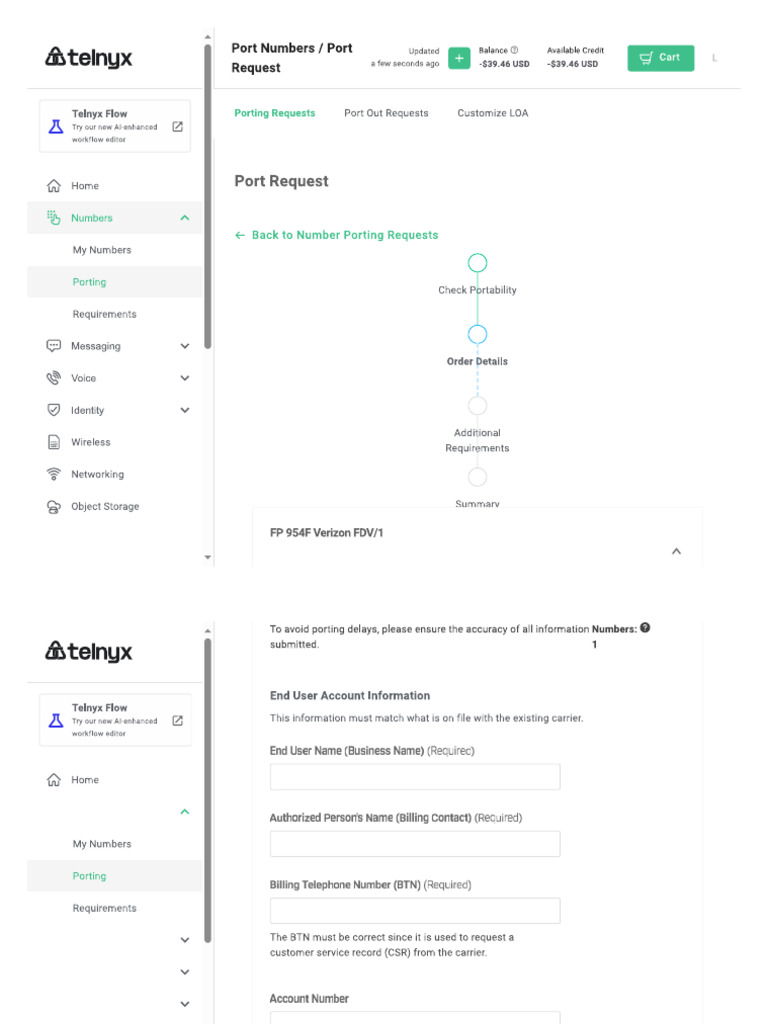Image resolution: width=768 pixels, height=1024 pixels.
Task: Click the Object Storage cloud icon
Action: click(54, 507)
